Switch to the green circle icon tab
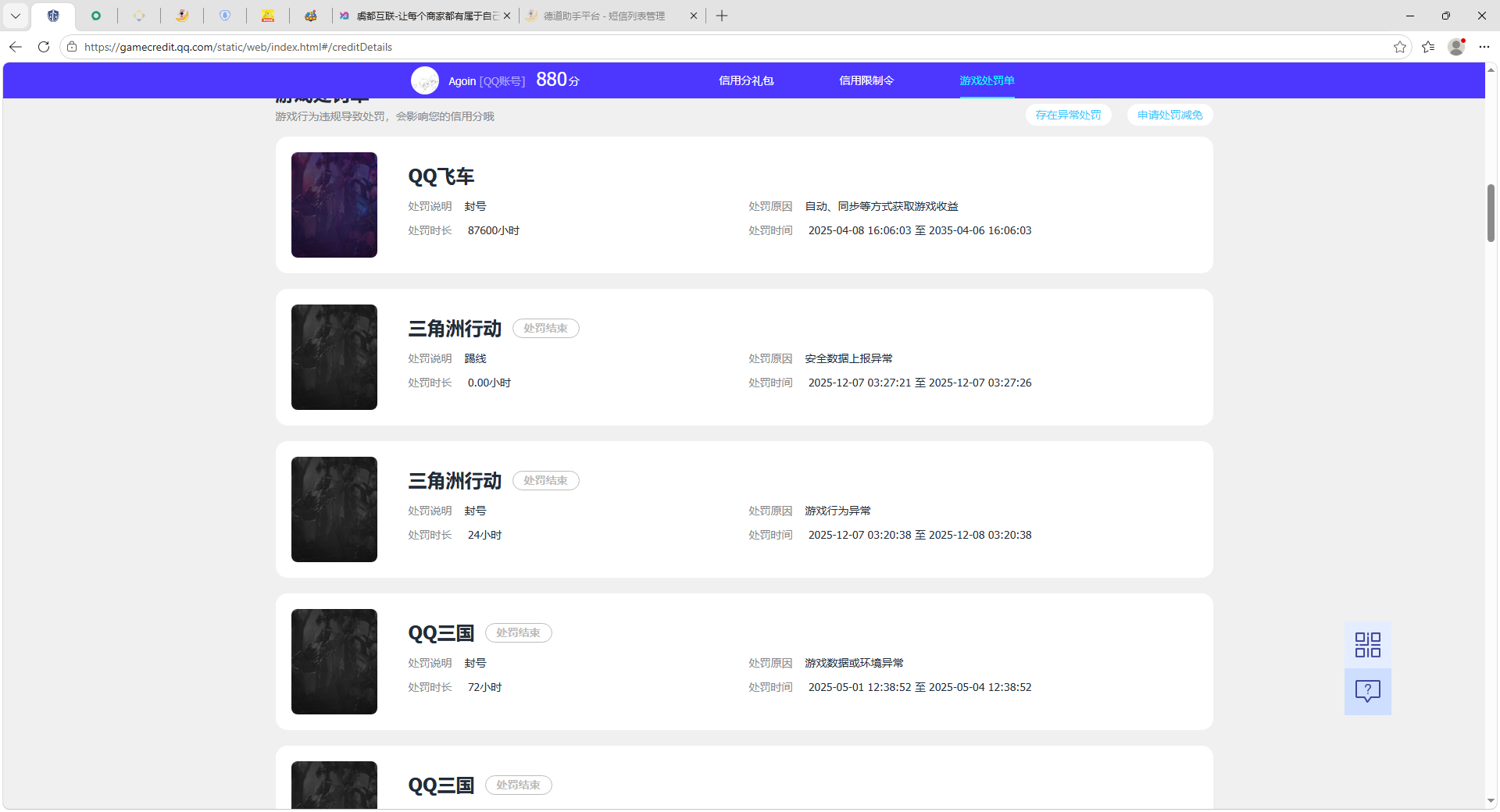Screen dimensions: 1500x812 point(96,16)
